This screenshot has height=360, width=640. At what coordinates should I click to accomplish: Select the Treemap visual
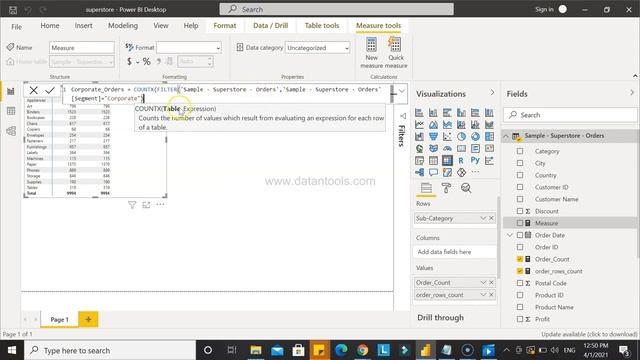(x=489, y=136)
